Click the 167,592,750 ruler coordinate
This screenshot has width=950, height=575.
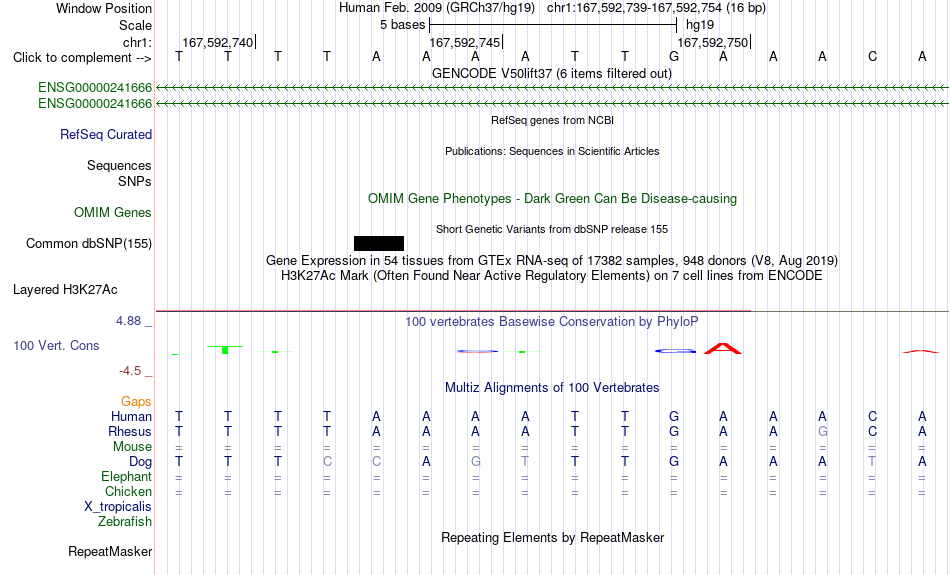click(x=712, y=42)
